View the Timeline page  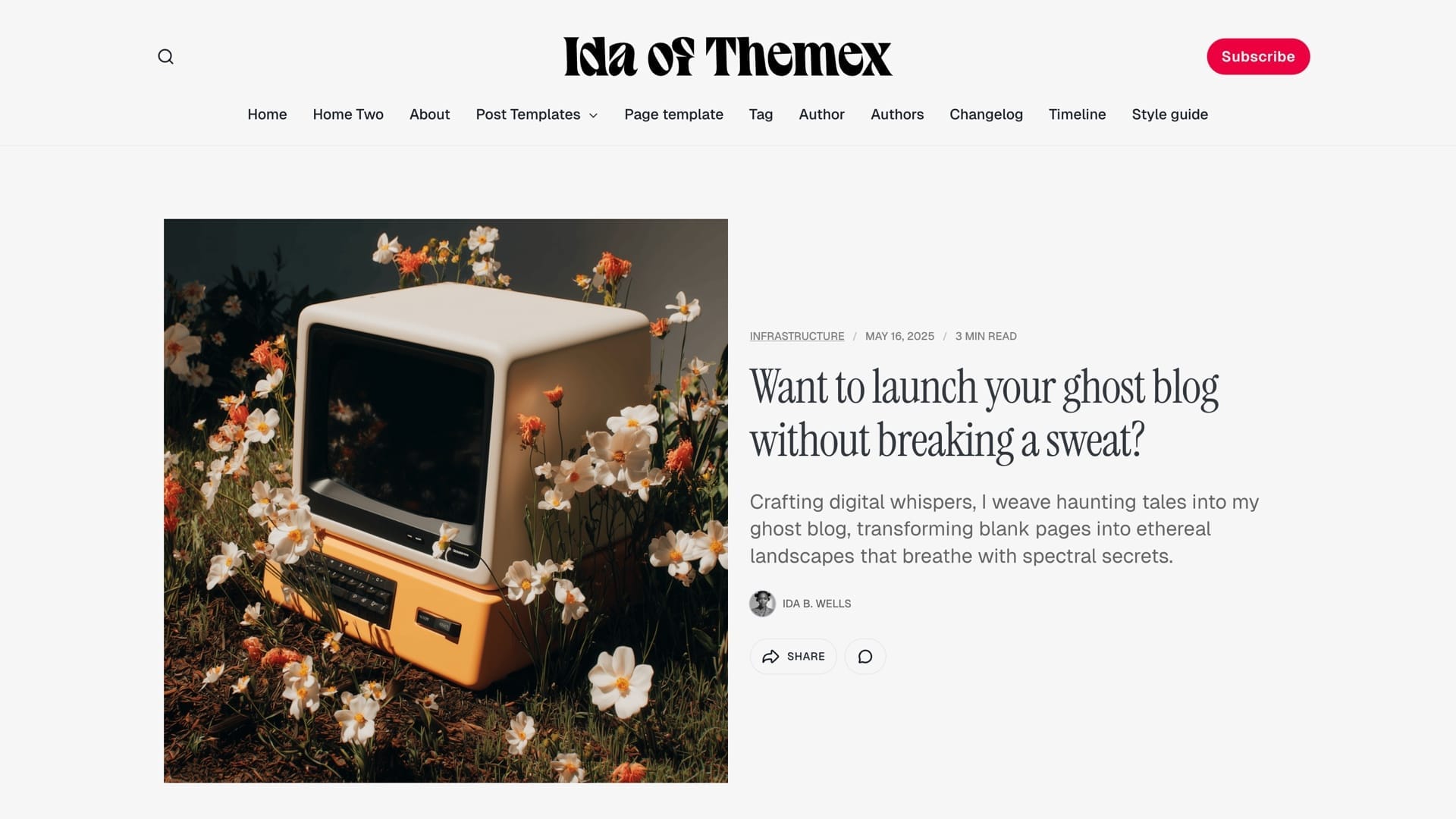pyautogui.click(x=1077, y=115)
